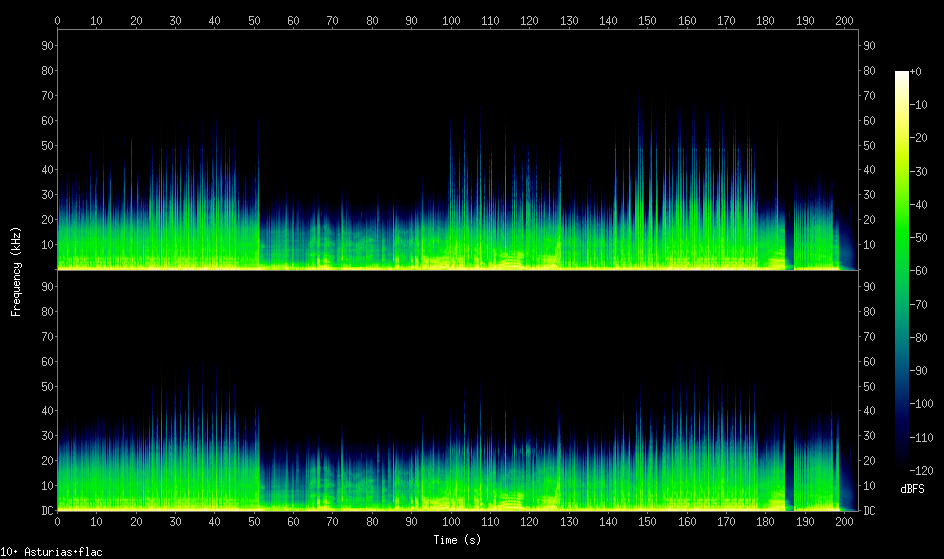Click the lower channel spectrogram plot
944x559 pixels.
pos(458,391)
